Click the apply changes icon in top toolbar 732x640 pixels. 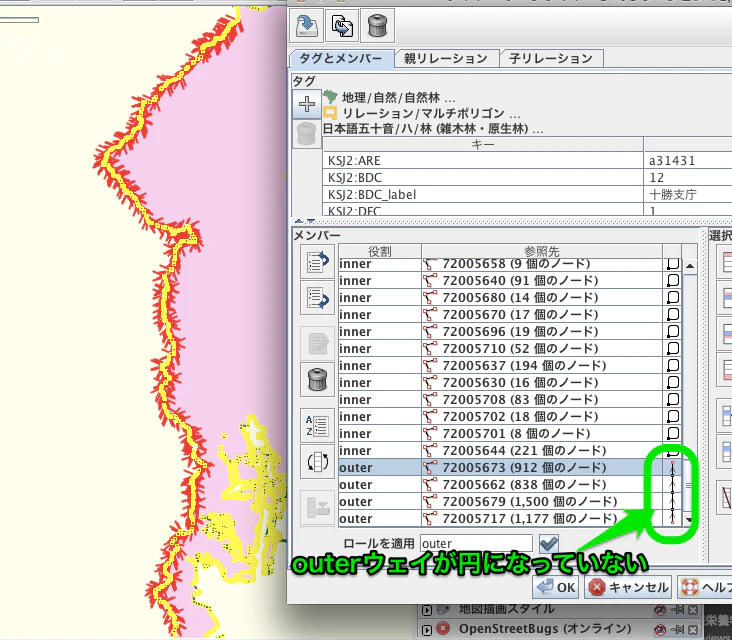[x=307, y=26]
